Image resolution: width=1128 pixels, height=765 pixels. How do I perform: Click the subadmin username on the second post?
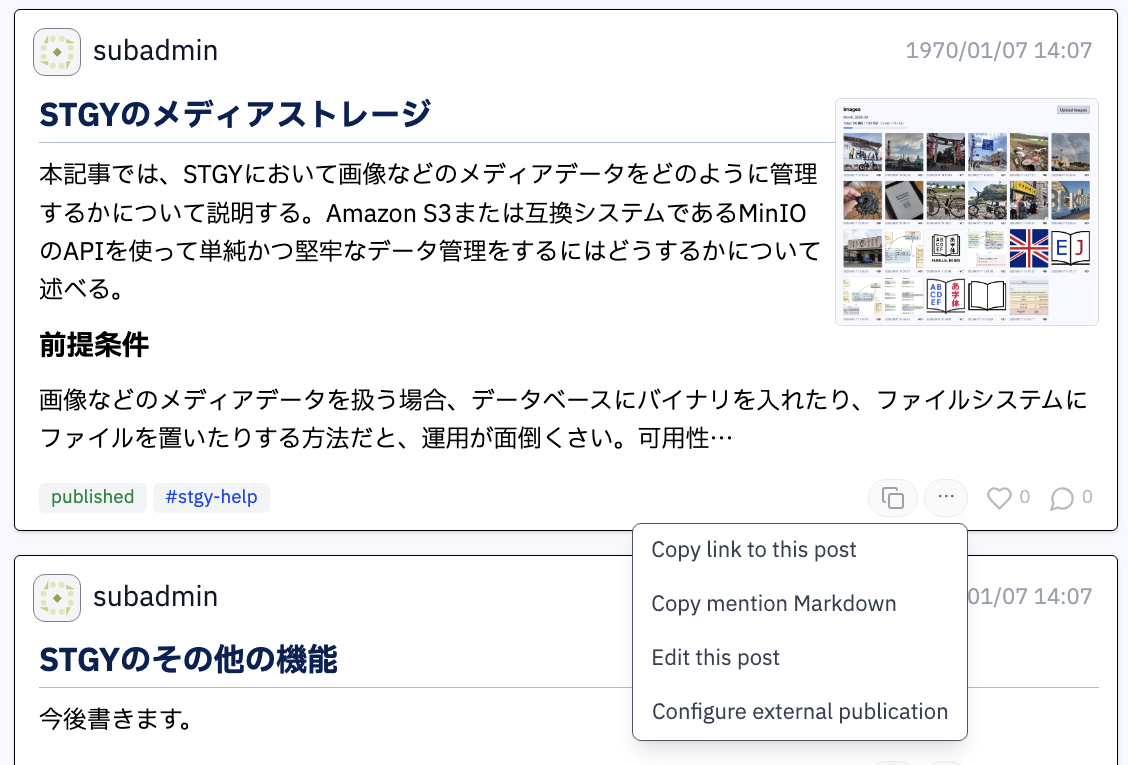(x=155, y=597)
